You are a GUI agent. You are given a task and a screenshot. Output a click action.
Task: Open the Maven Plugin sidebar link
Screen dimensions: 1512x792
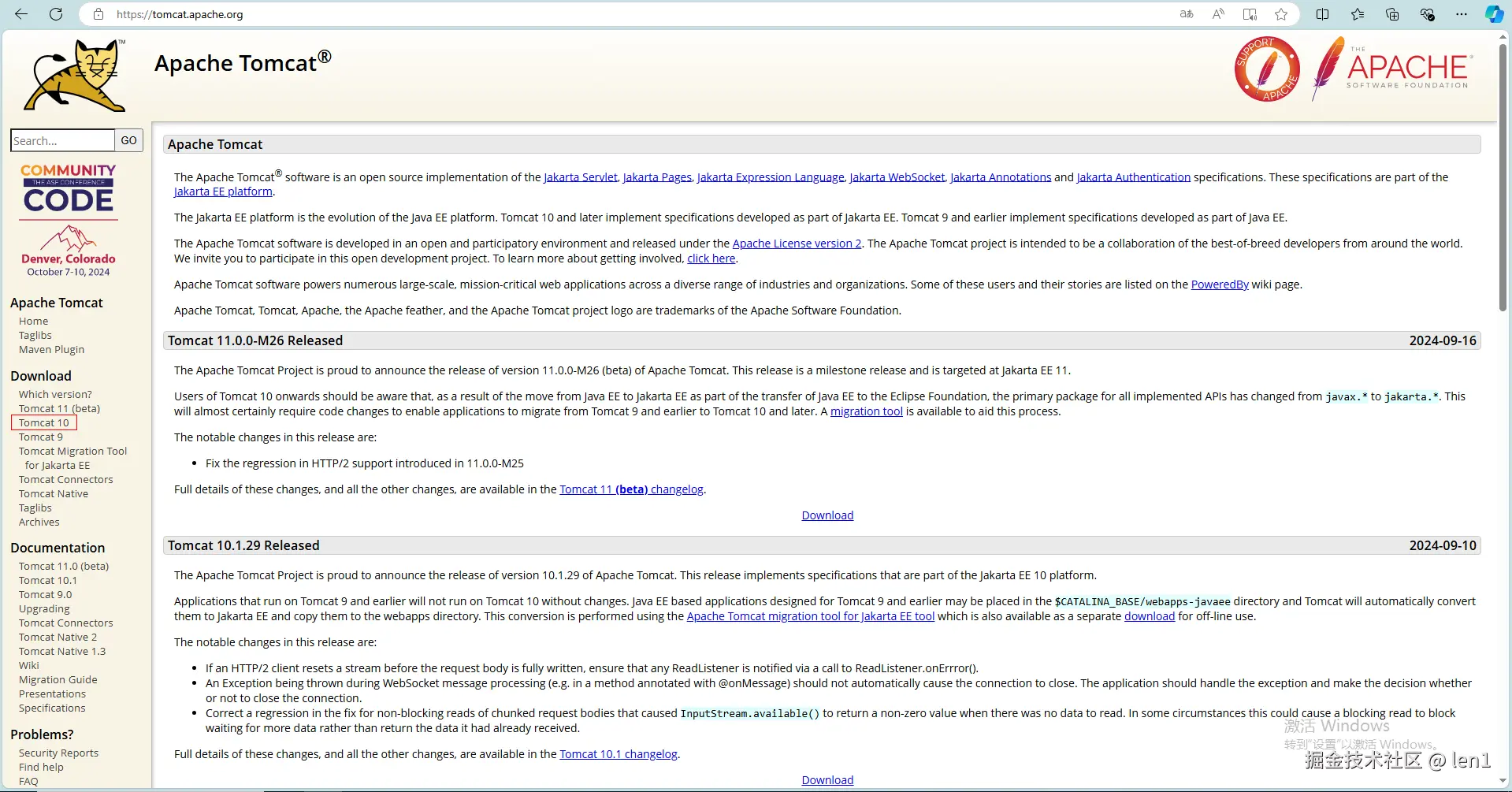[x=51, y=349]
